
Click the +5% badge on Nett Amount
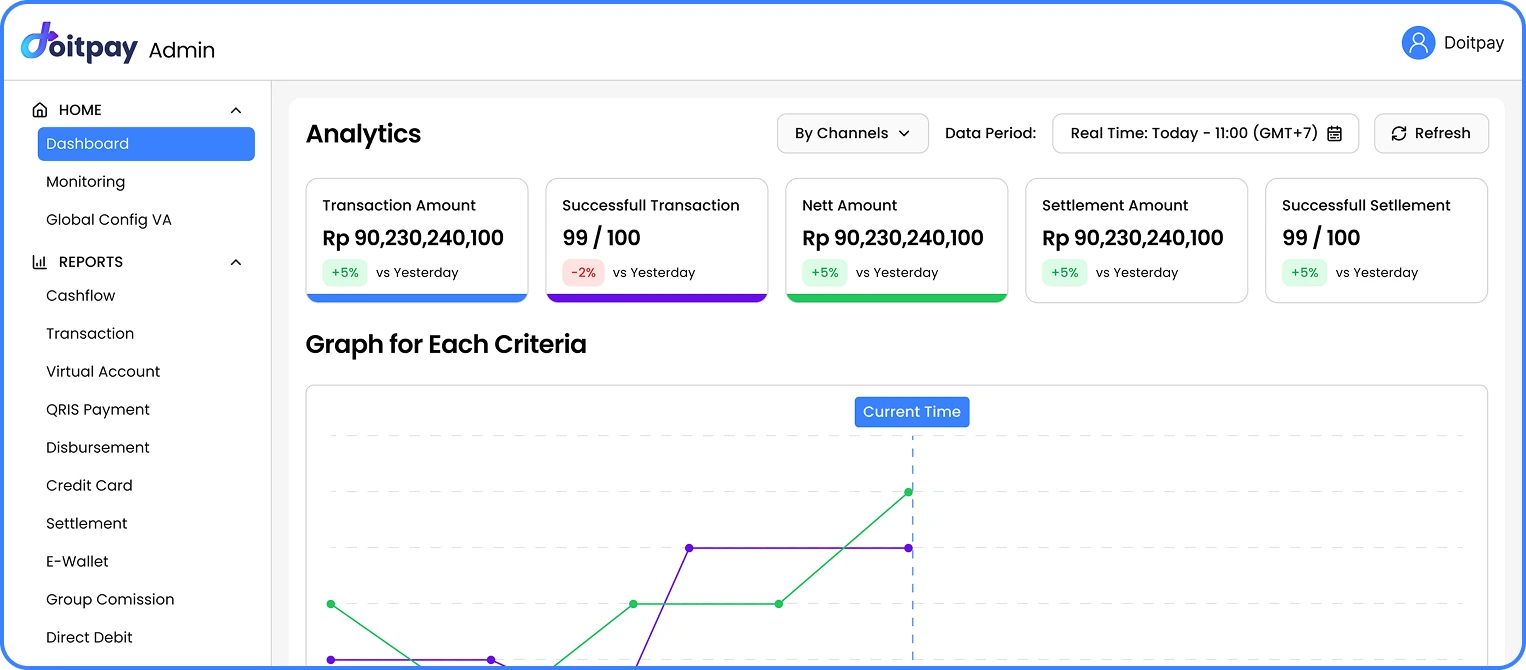pyautogui.click(x=825, y=273)
